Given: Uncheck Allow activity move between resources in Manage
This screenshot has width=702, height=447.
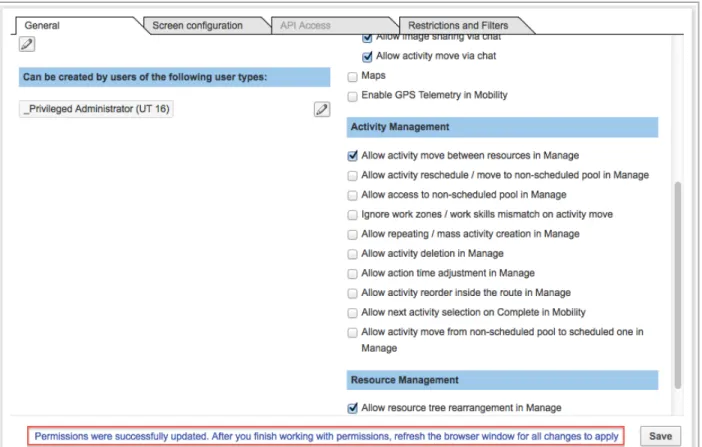Looking at the screenshot, I should pos(352,156).
